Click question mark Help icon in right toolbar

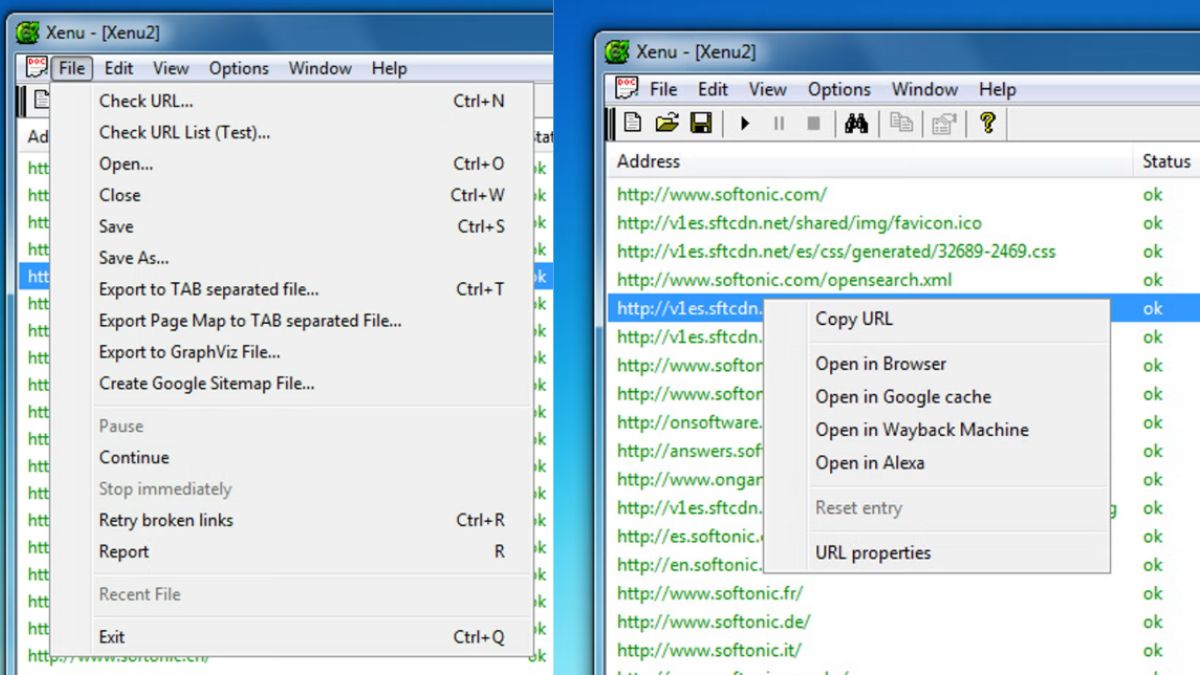987,123
